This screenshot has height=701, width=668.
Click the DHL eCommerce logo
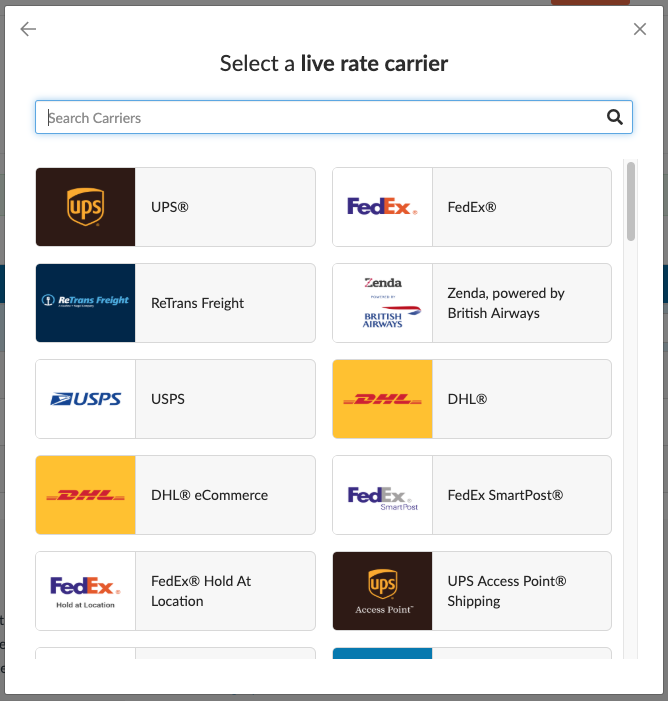pos(85,495)
